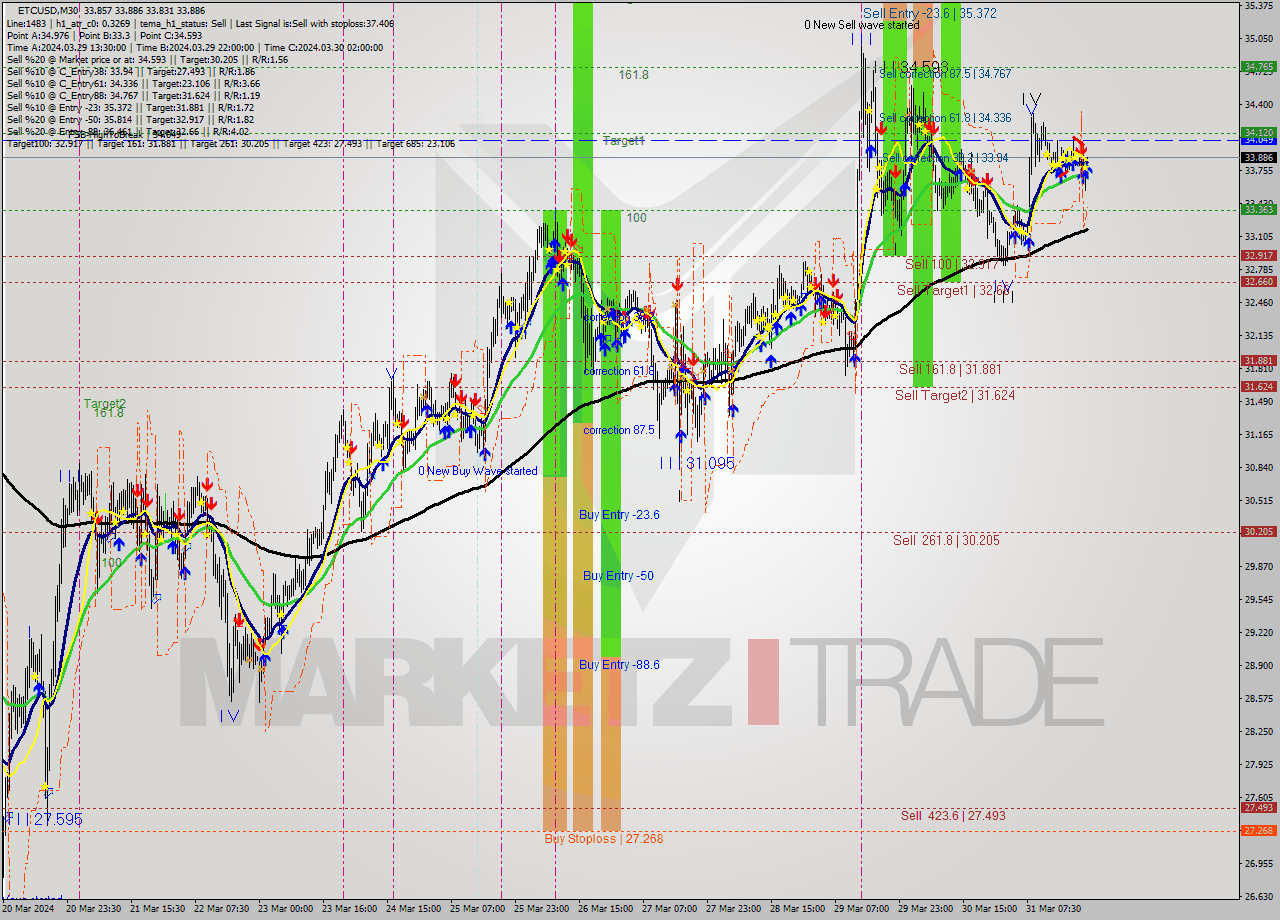
Task: Click the '20 Mar 23:30' time axis label
Action: click(x=94, y=909)
